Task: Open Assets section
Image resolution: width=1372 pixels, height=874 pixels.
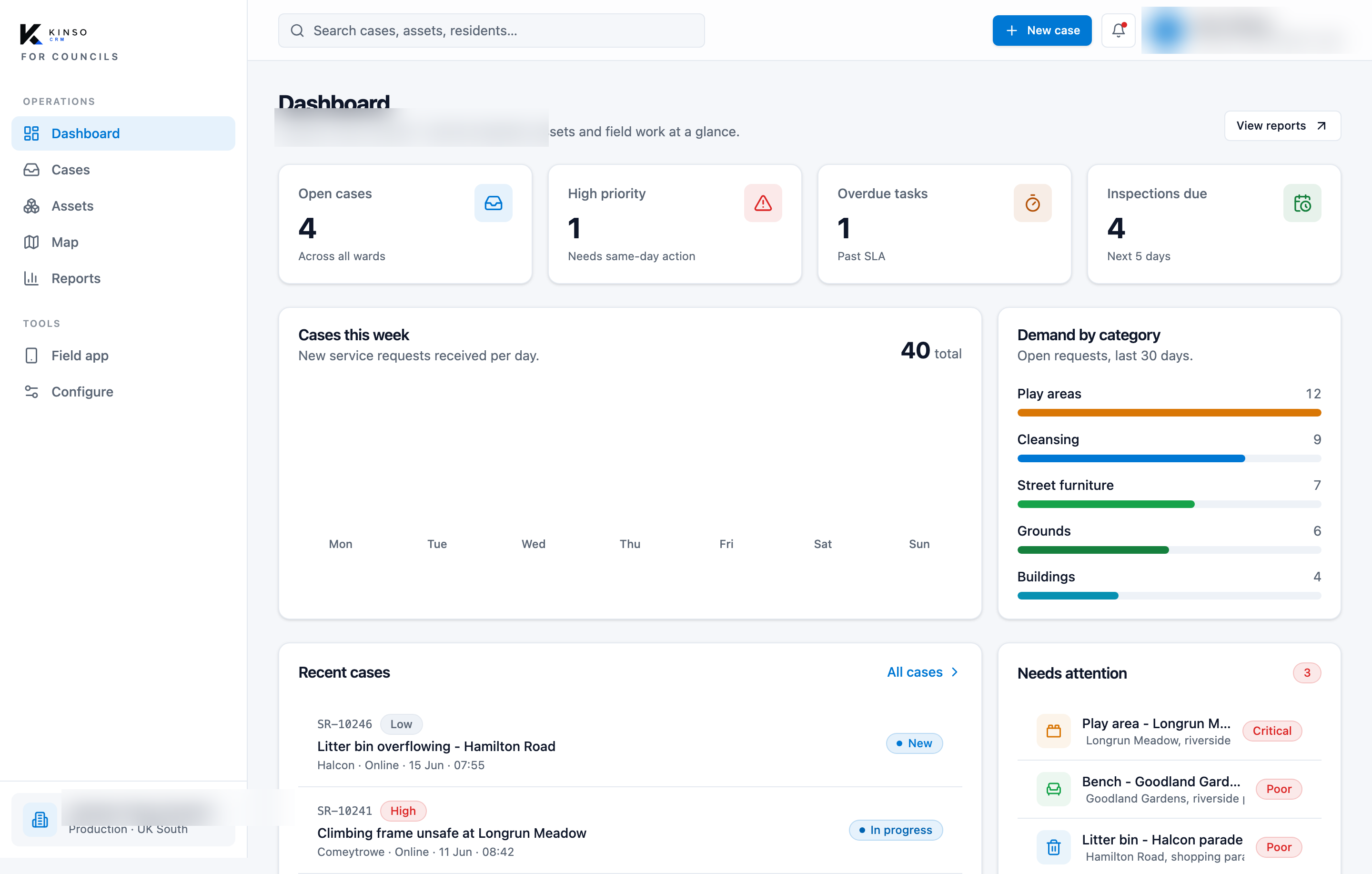Action: click(x=123, y=206)
